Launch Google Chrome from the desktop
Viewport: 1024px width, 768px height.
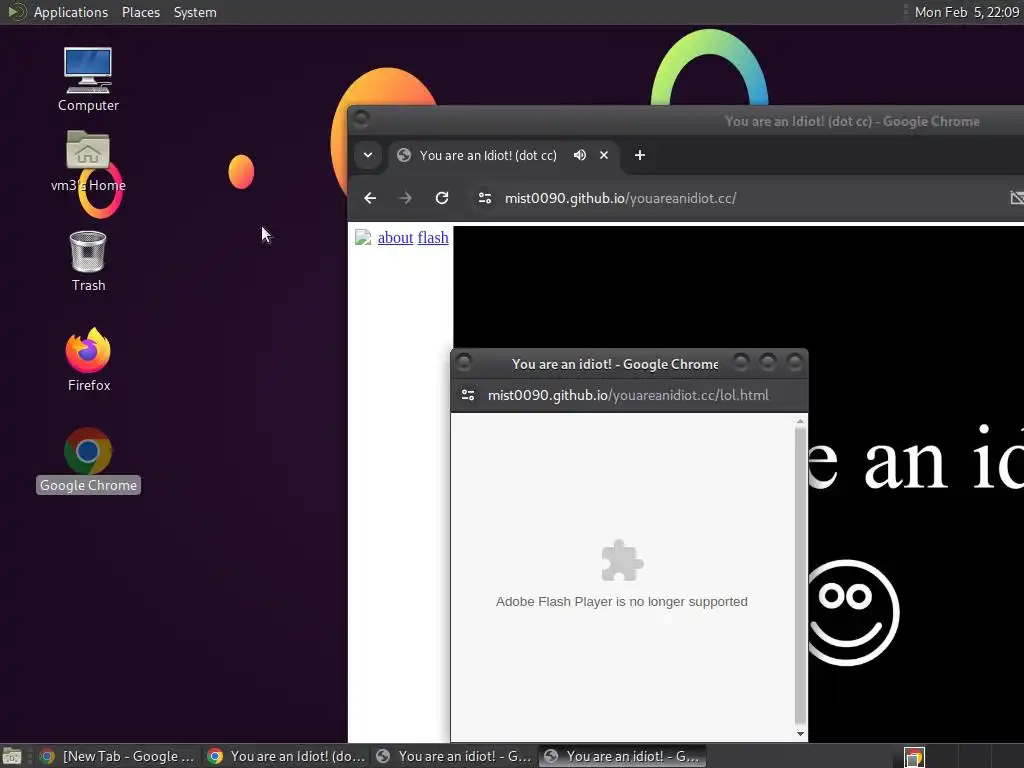click(x=88, y=460)
